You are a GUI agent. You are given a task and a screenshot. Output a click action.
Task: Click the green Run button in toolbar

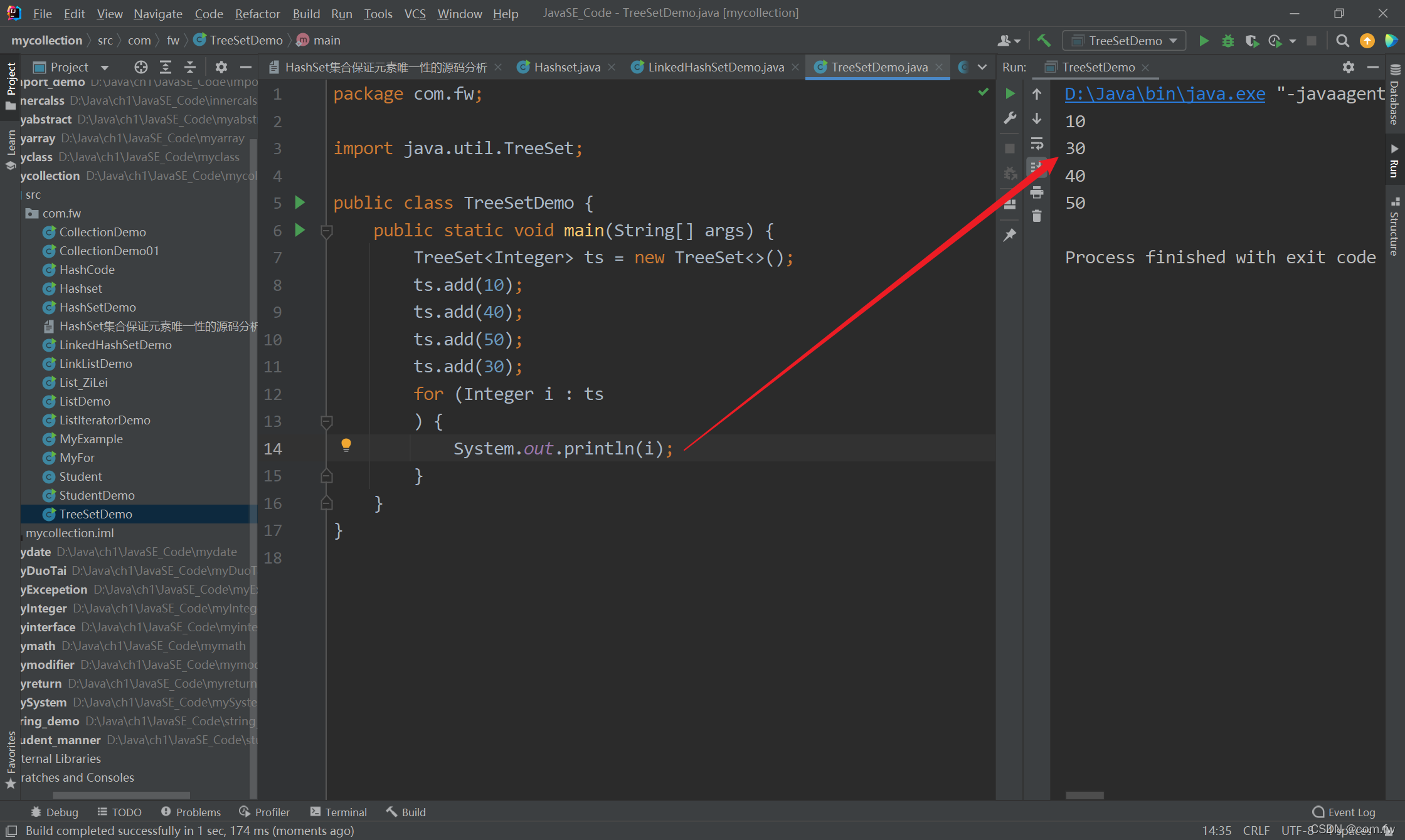point(1204,41)
